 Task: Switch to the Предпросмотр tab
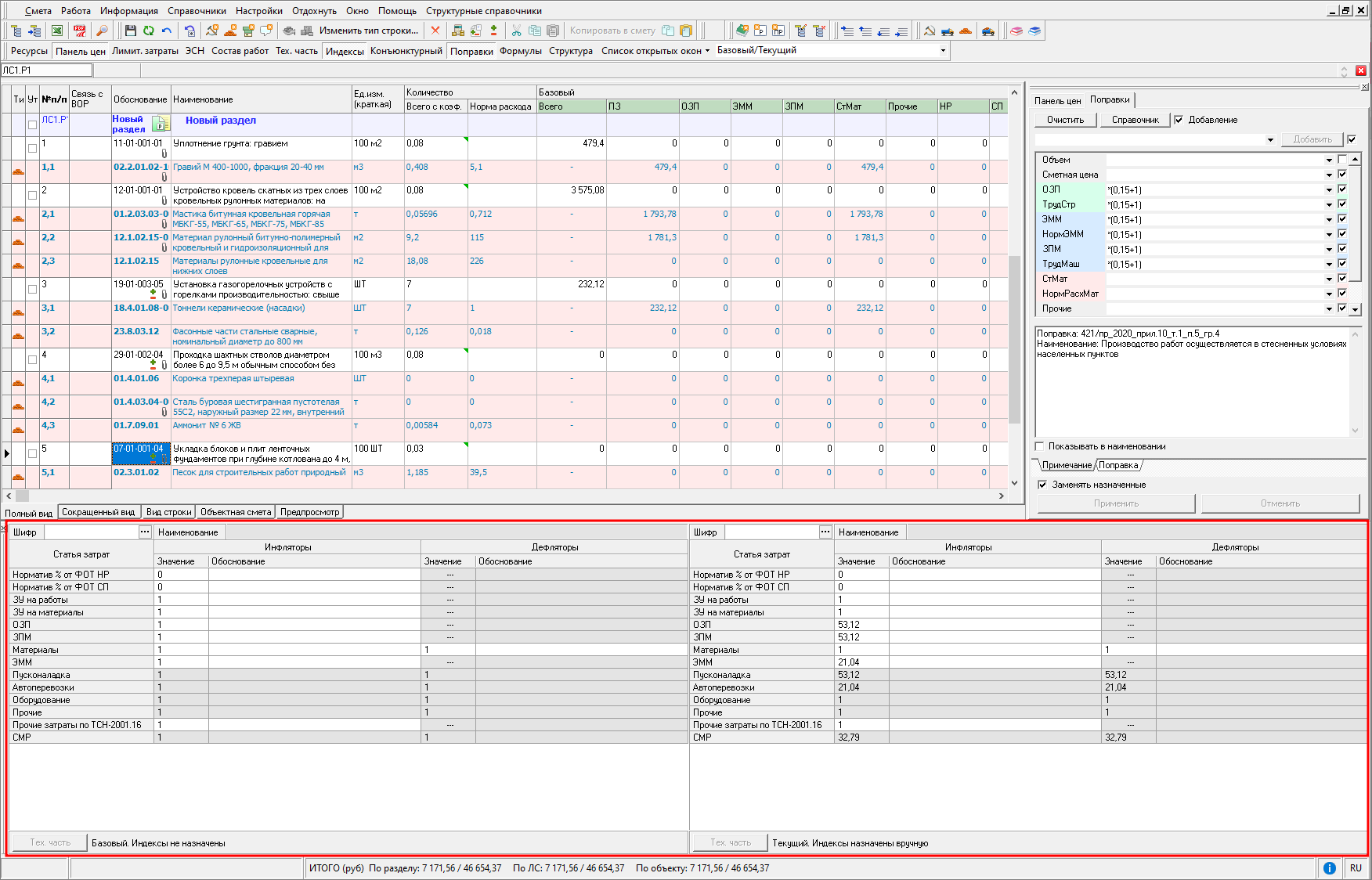point(309,512)
